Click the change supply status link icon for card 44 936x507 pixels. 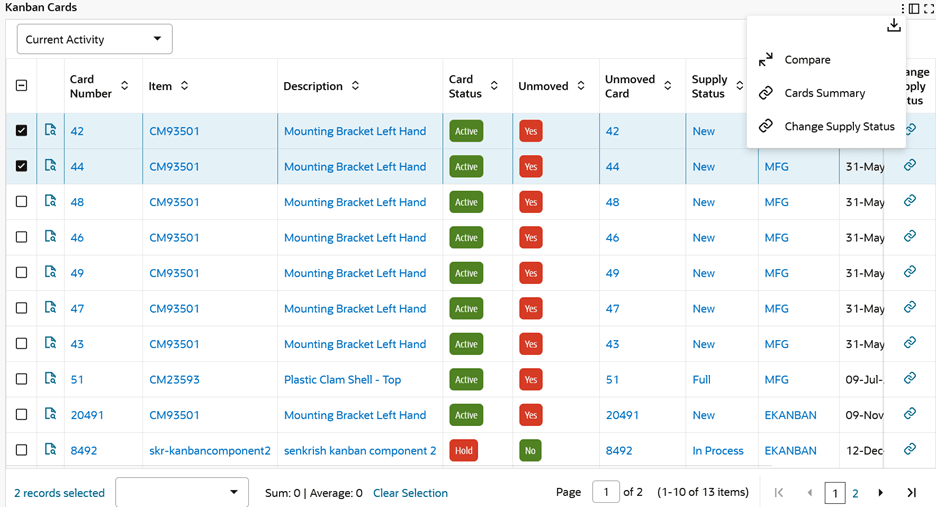click(910, 165)
